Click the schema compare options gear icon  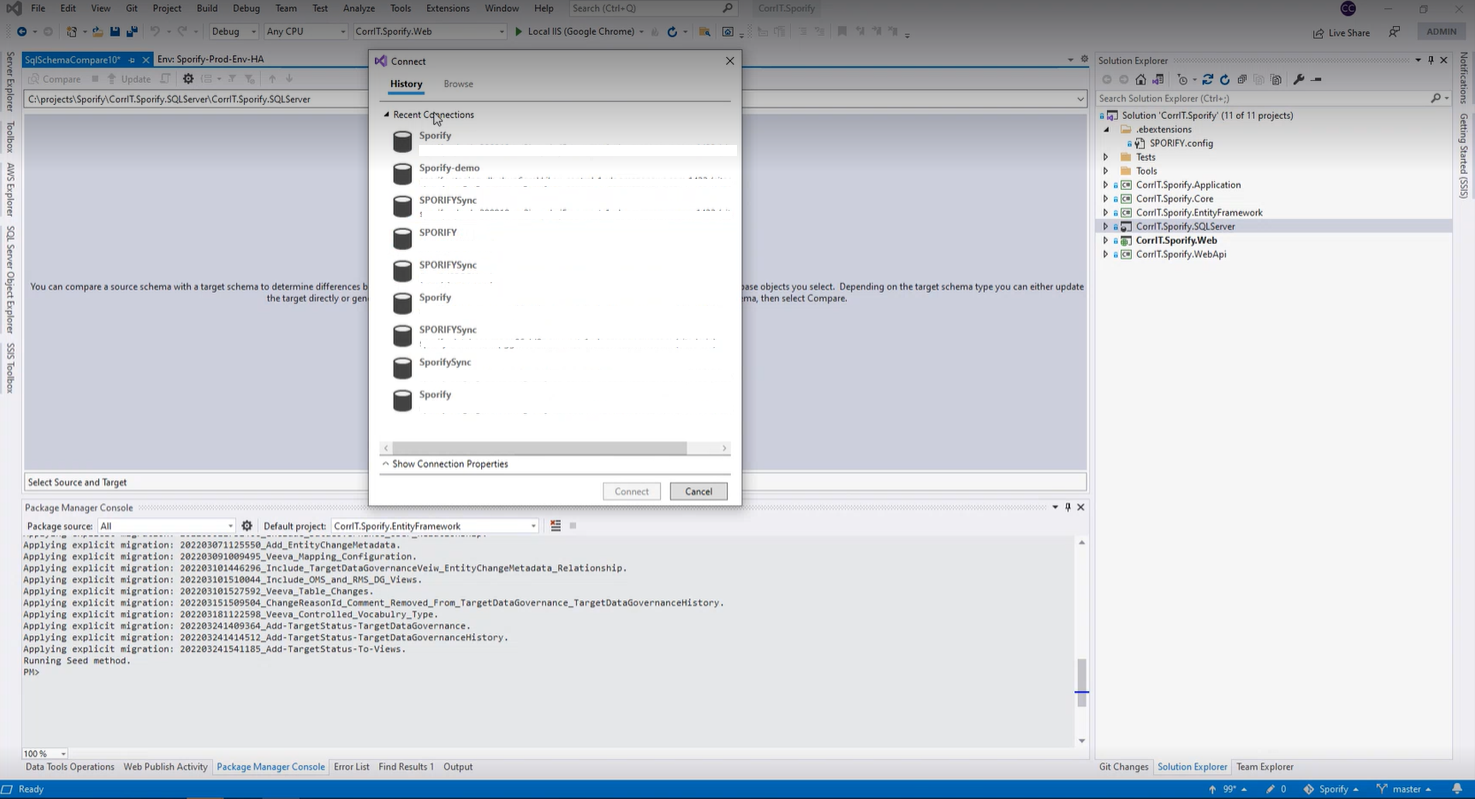coord(188,79)
